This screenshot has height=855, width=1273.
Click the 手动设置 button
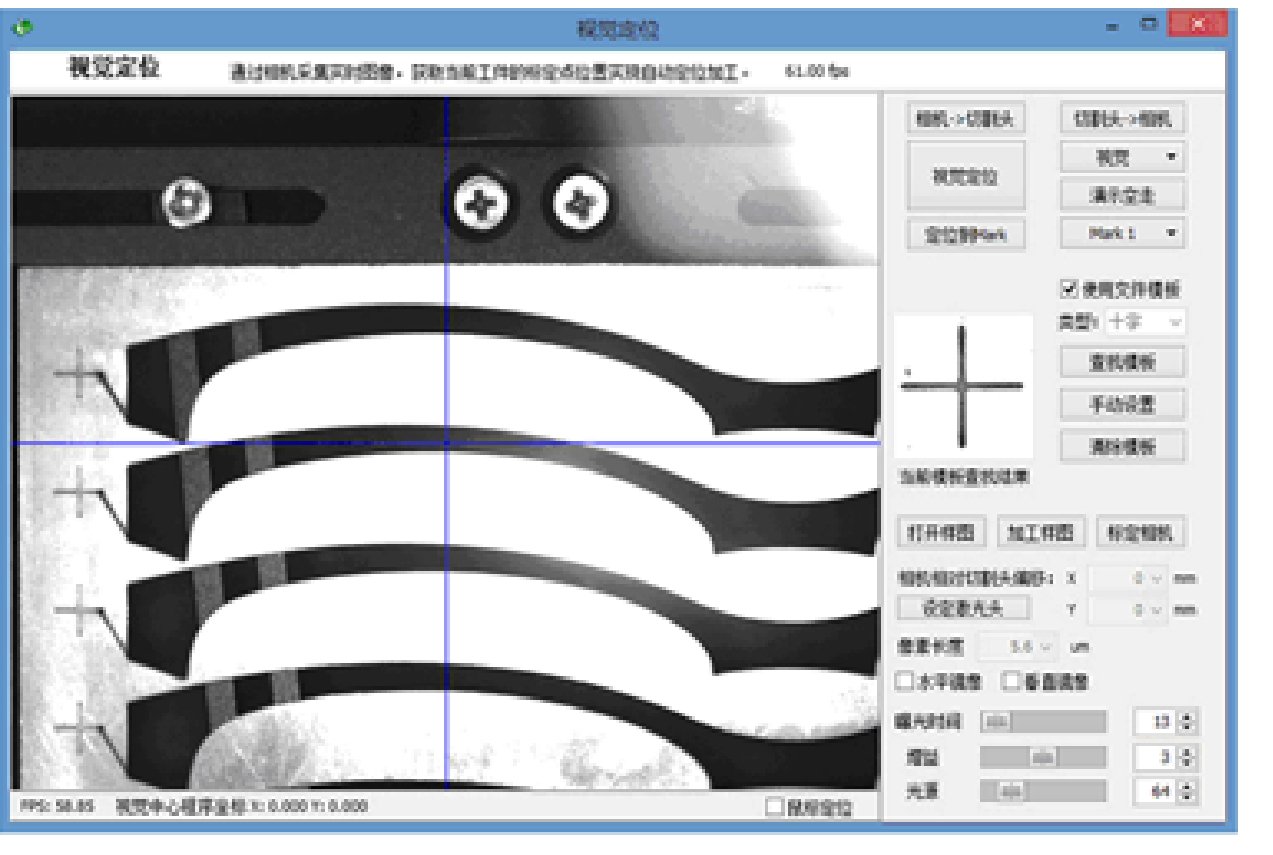[1122, 405]
